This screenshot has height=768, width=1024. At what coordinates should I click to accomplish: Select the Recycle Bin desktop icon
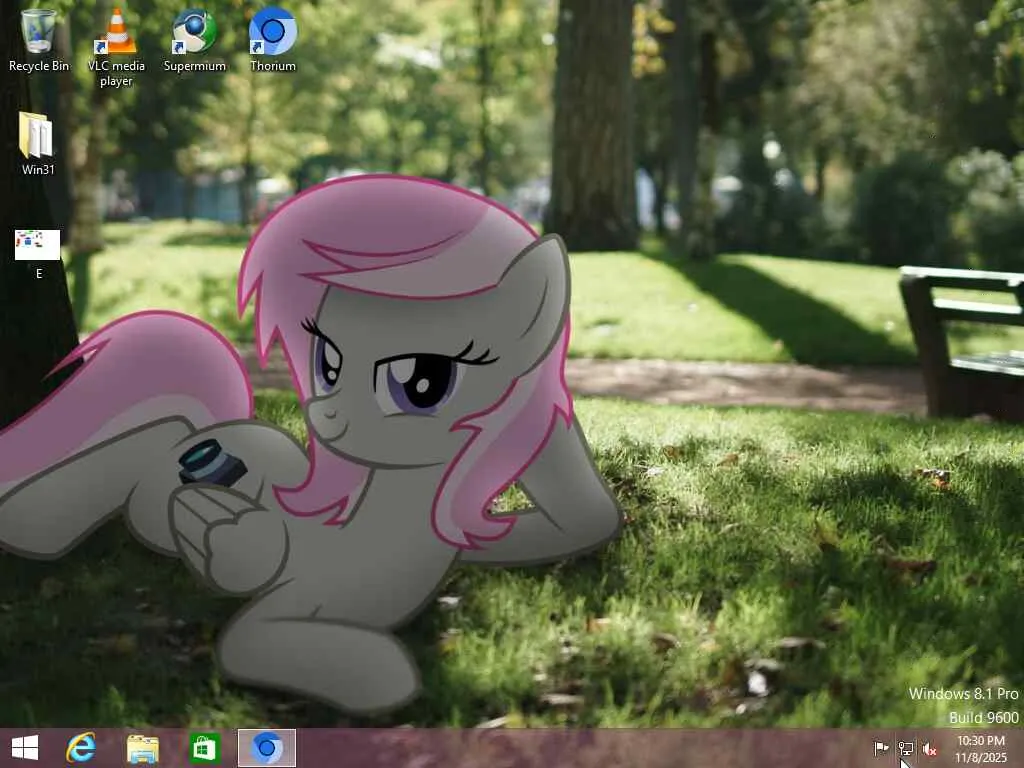point(39,40)
